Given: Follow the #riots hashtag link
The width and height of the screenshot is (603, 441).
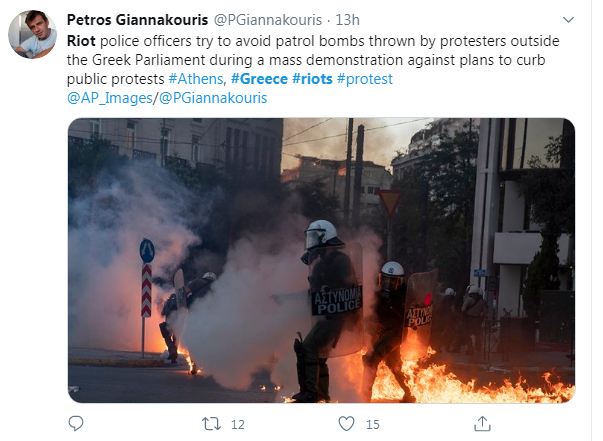Looking at the screenshot, I should click(x=312, y=79).
